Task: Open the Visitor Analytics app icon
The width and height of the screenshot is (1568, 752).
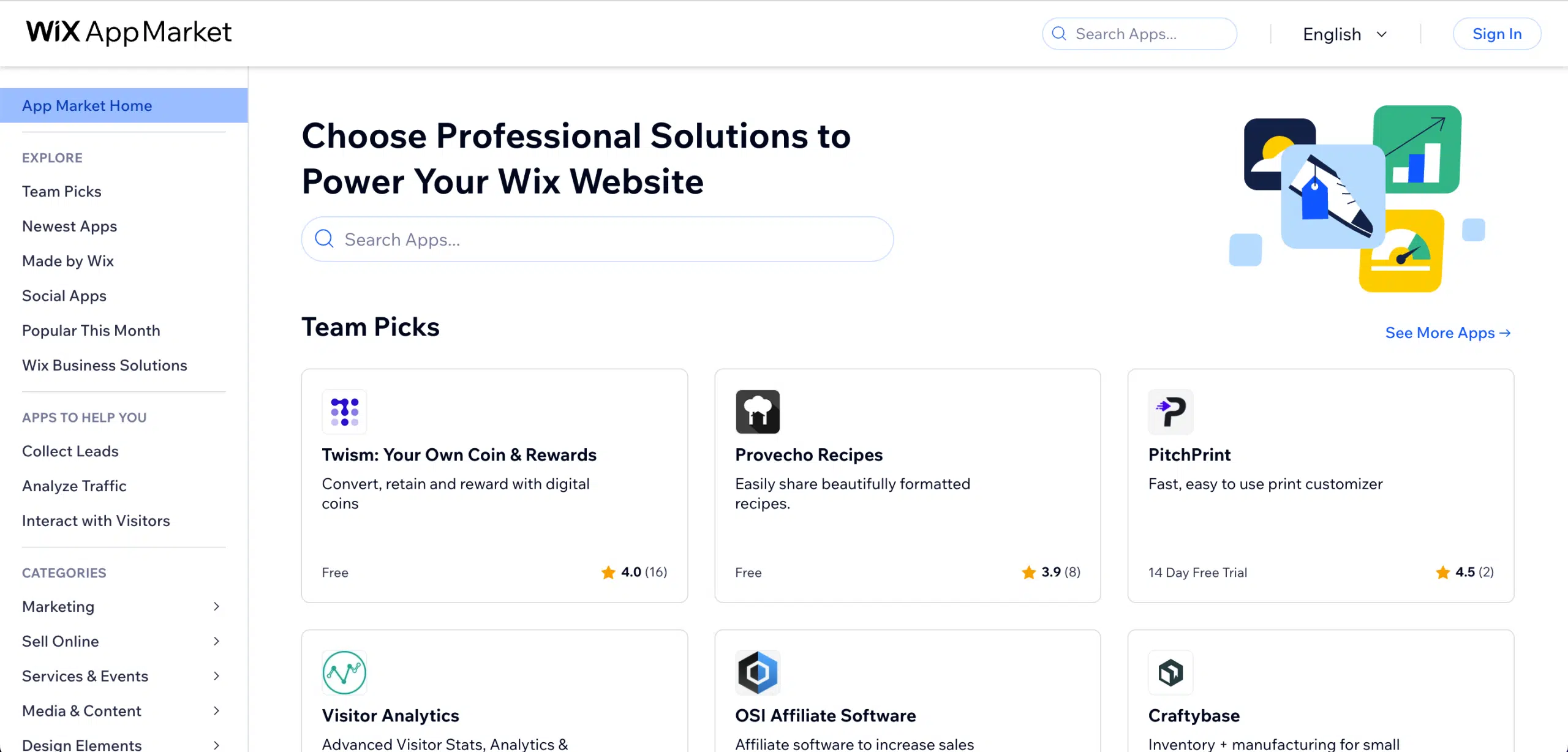Action: pyautogui.click(x=344, y=672)
